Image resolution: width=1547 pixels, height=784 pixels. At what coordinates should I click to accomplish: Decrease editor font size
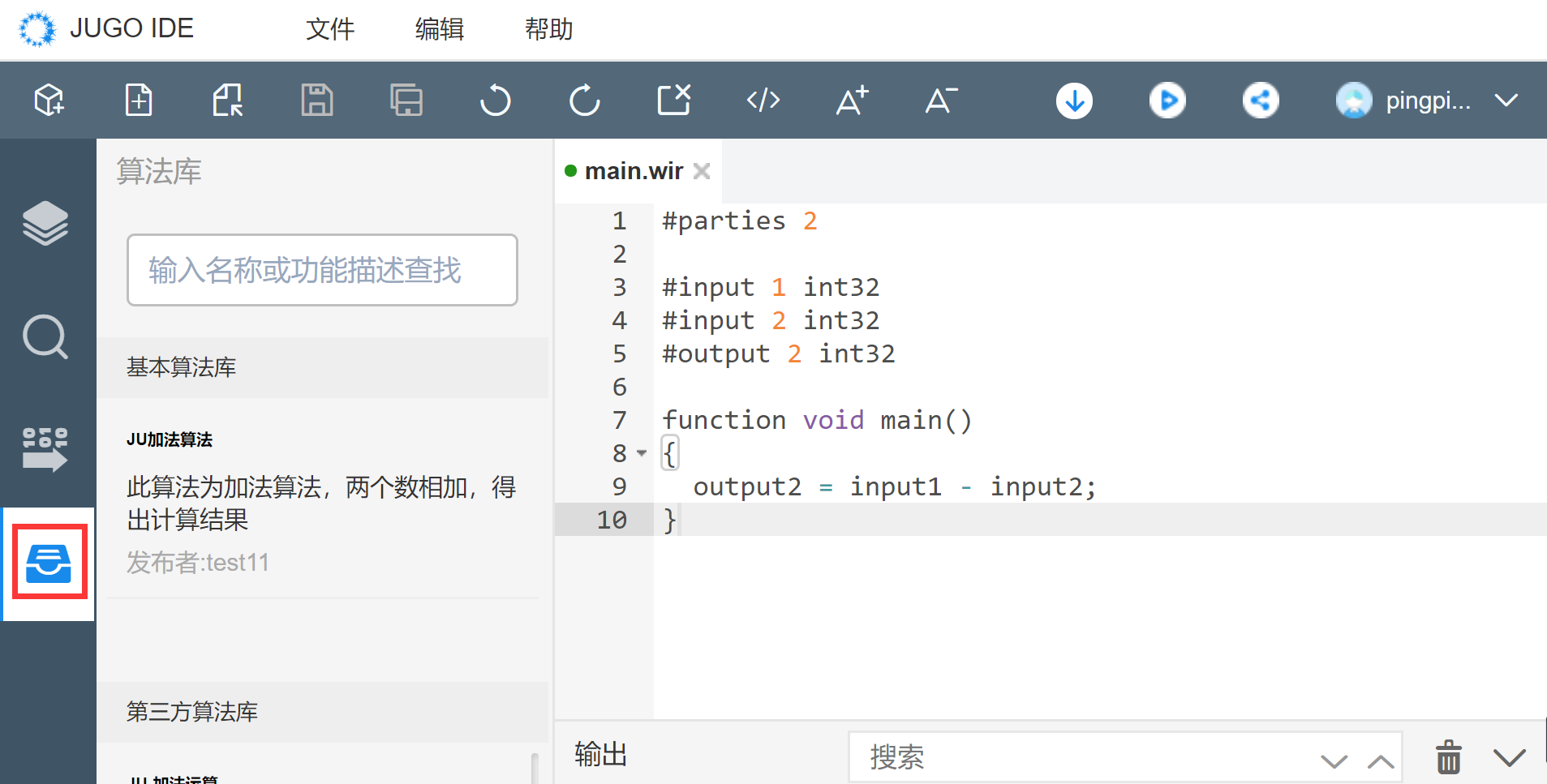941,101
